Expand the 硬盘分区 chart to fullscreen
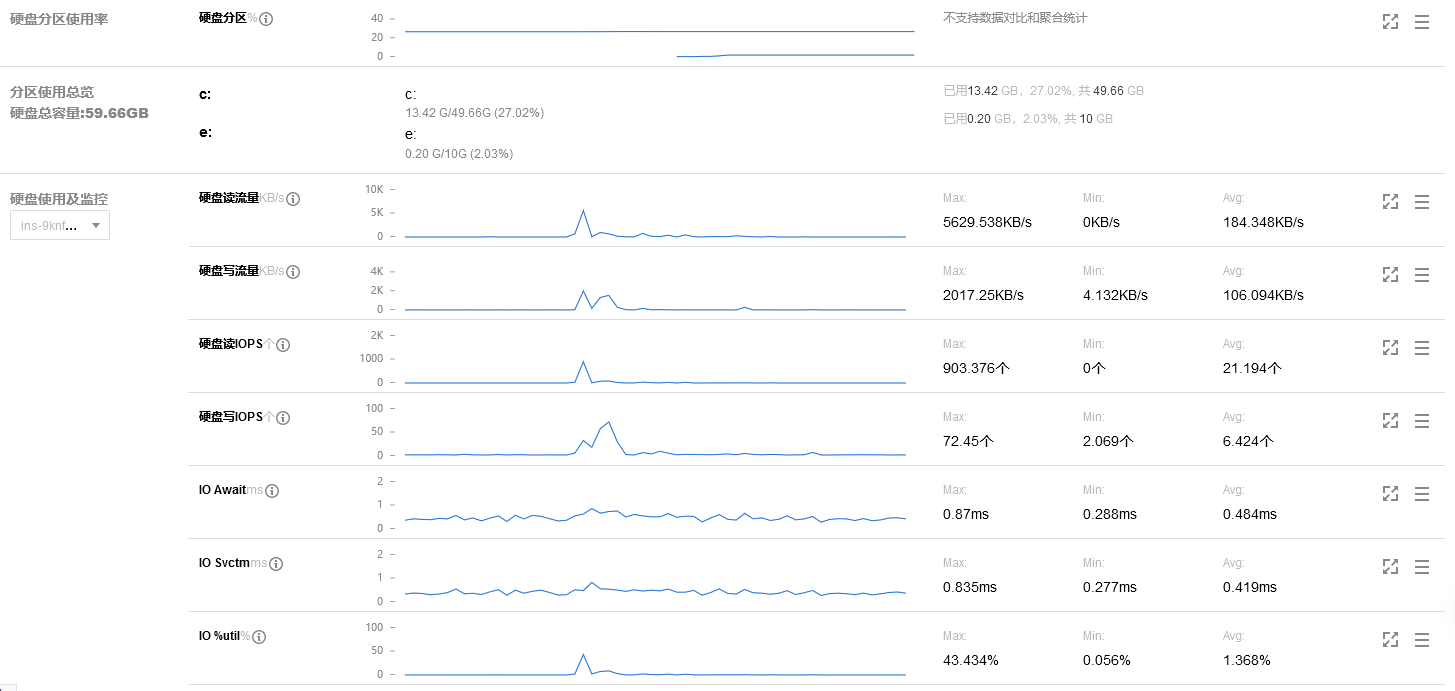This screenshot has width=1455, height=691. pos(1390,22)
